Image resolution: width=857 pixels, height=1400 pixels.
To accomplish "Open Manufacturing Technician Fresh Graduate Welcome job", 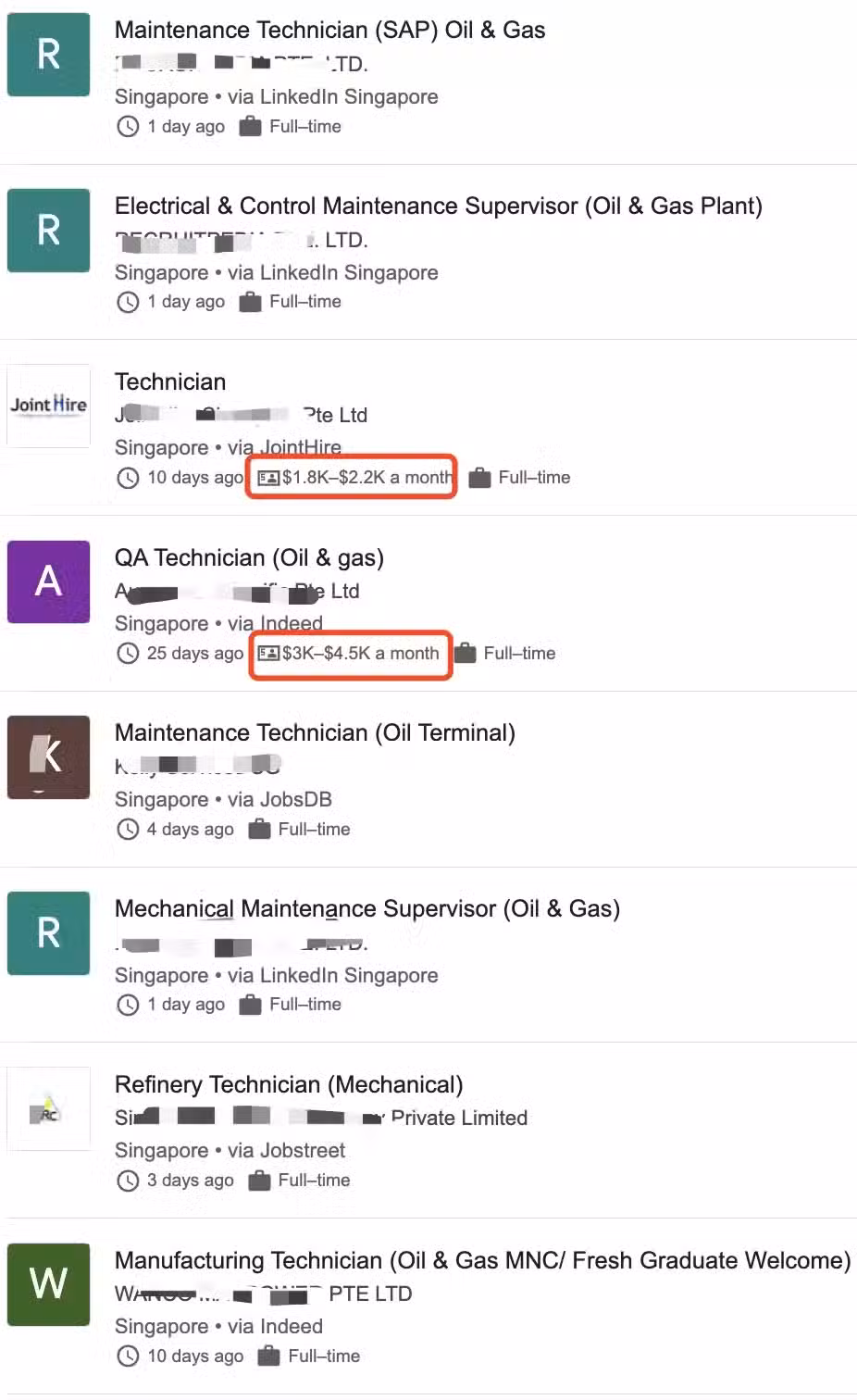I will click(x=481, y=1260).
